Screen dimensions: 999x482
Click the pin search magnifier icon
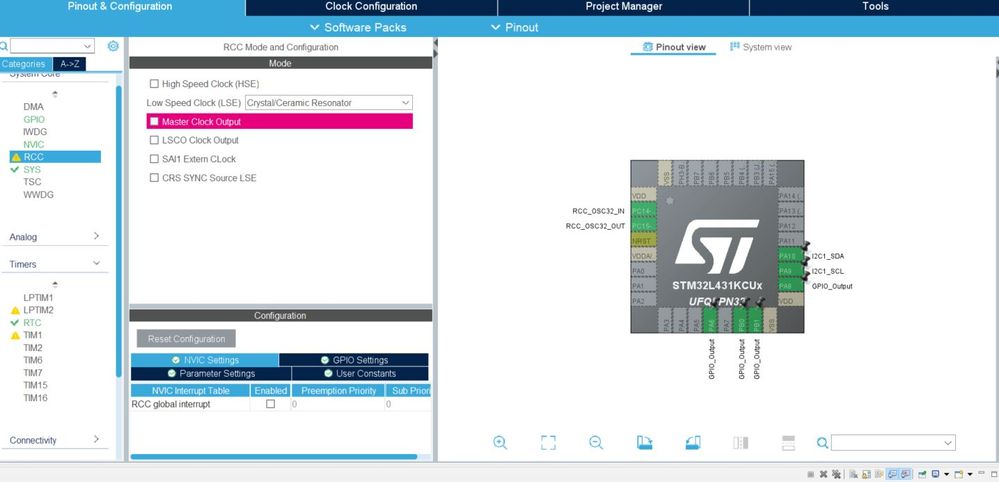coord(823,443)
